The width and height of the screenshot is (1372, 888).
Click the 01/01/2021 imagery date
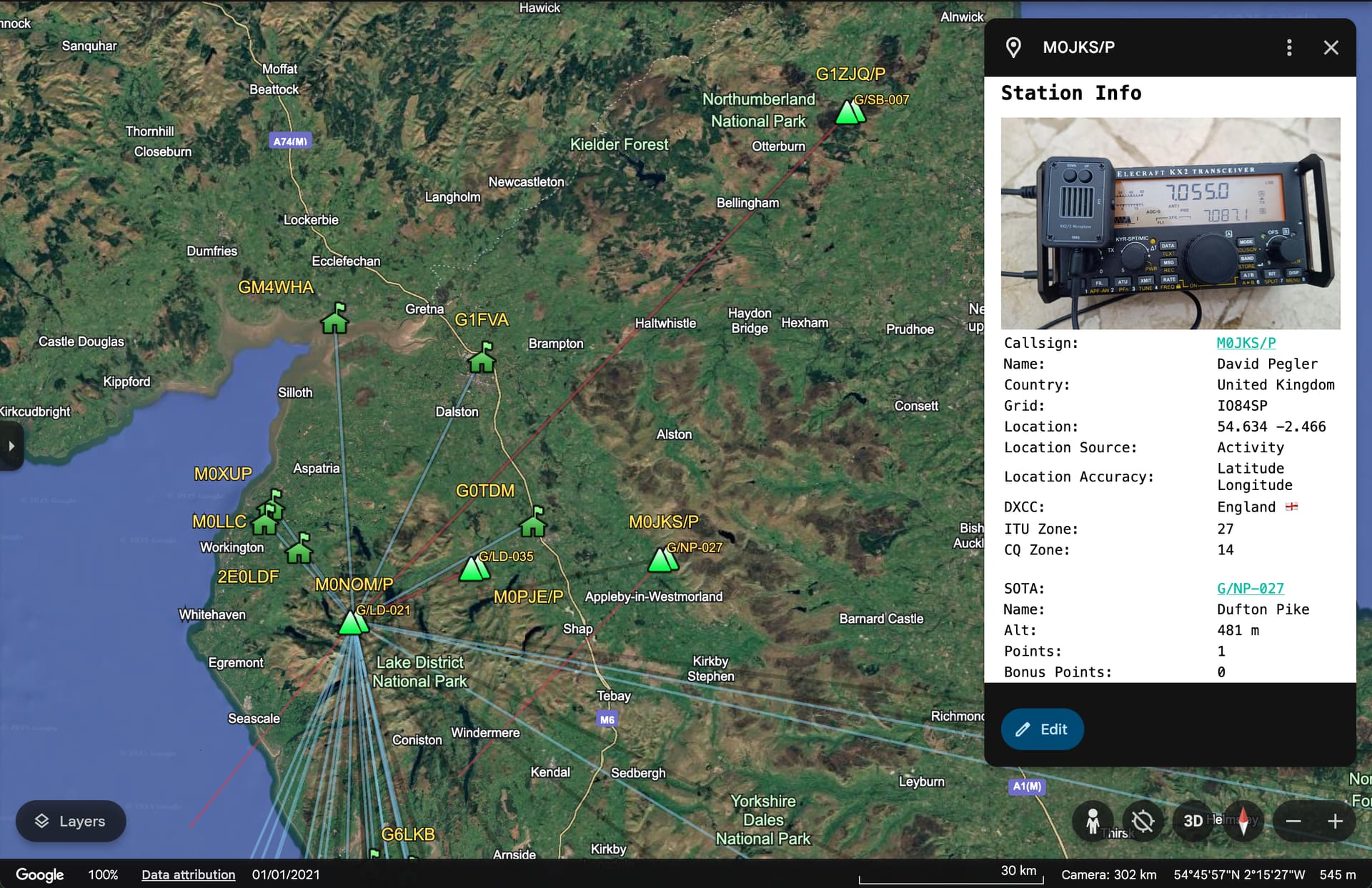286,874
